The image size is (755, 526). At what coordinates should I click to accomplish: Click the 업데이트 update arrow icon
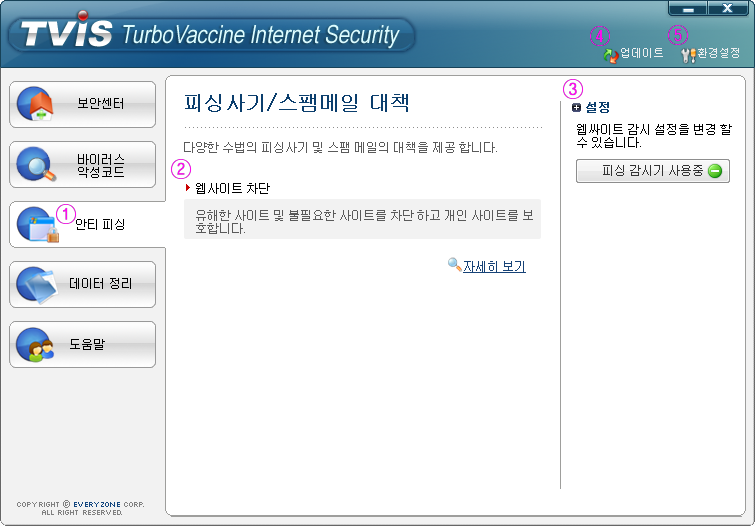610,55
